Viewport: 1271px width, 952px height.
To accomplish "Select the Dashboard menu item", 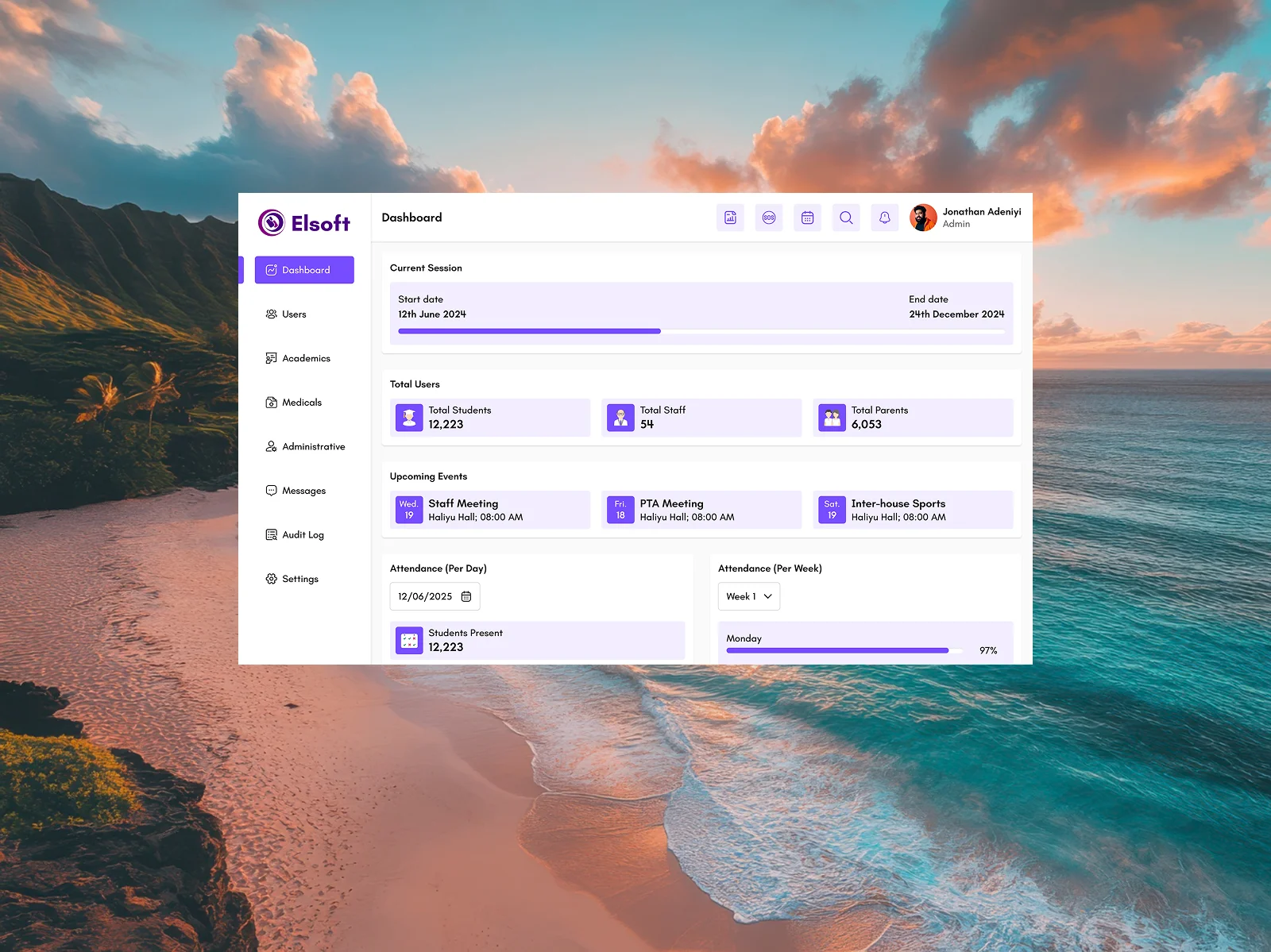I will (x=304, y=270).
